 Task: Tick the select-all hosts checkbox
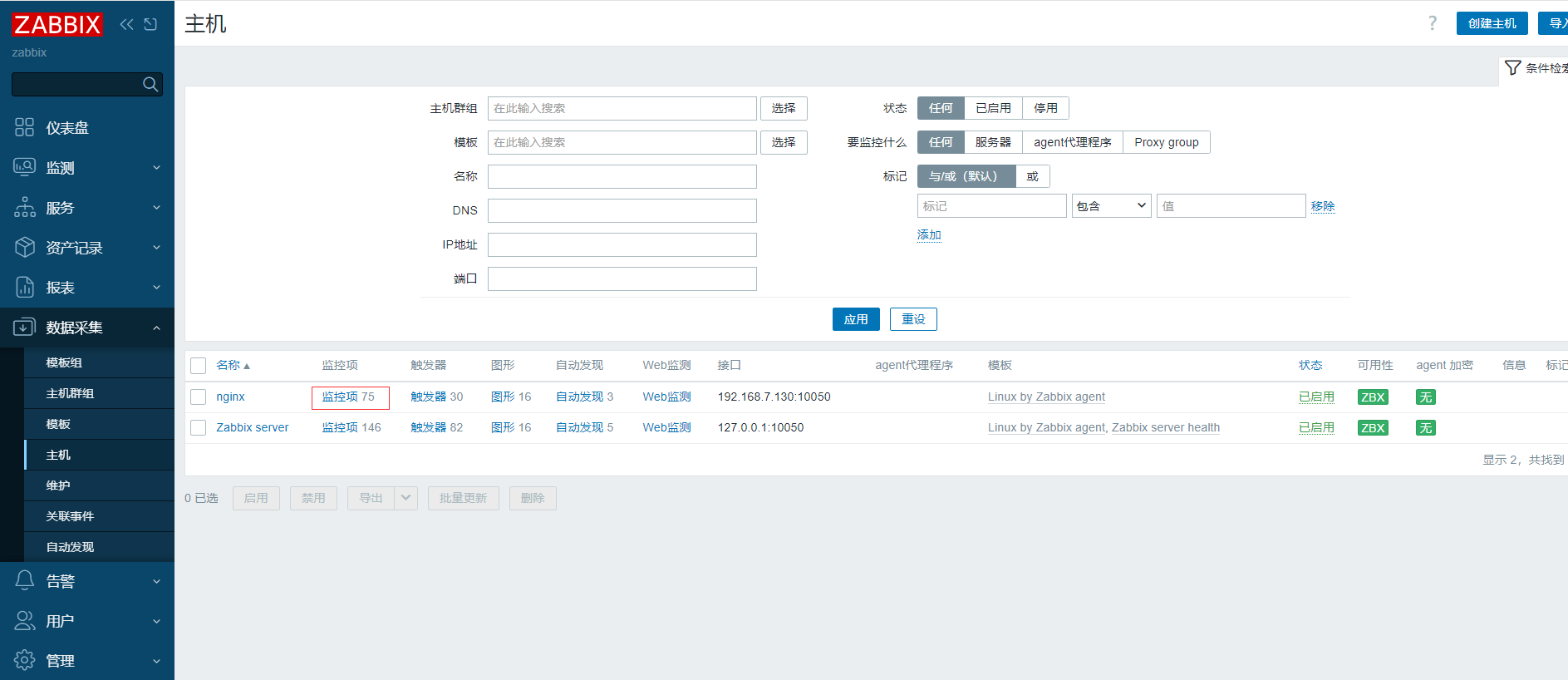[x=198, y=366]
